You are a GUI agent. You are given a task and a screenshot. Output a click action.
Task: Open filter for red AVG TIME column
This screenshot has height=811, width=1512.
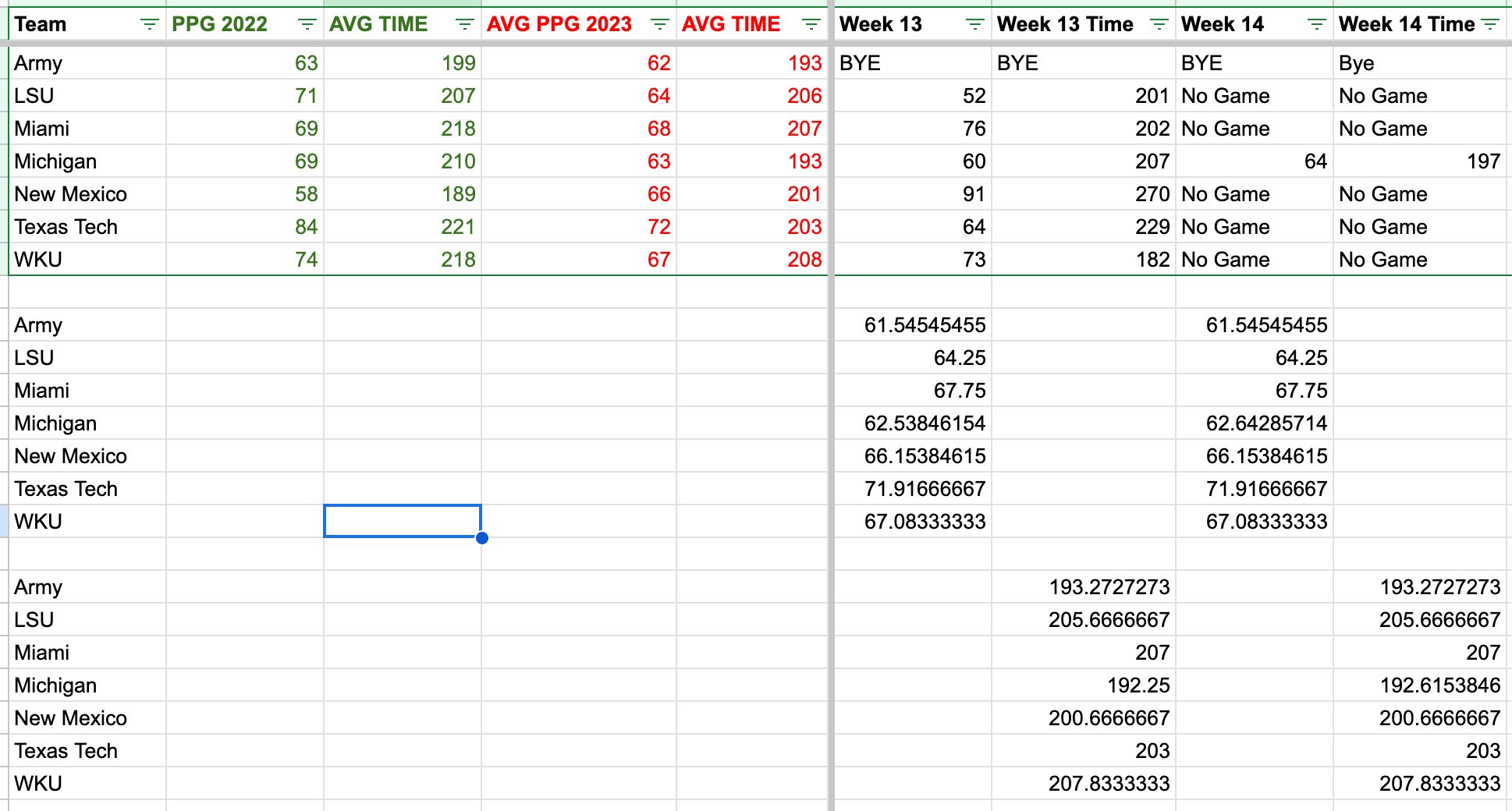click(x=811, y=25)
